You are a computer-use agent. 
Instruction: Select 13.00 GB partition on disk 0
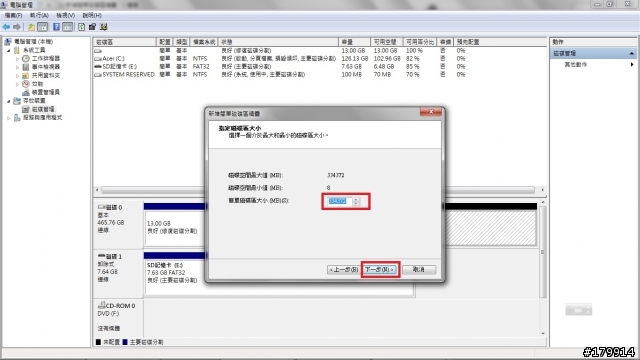point(175,227)
